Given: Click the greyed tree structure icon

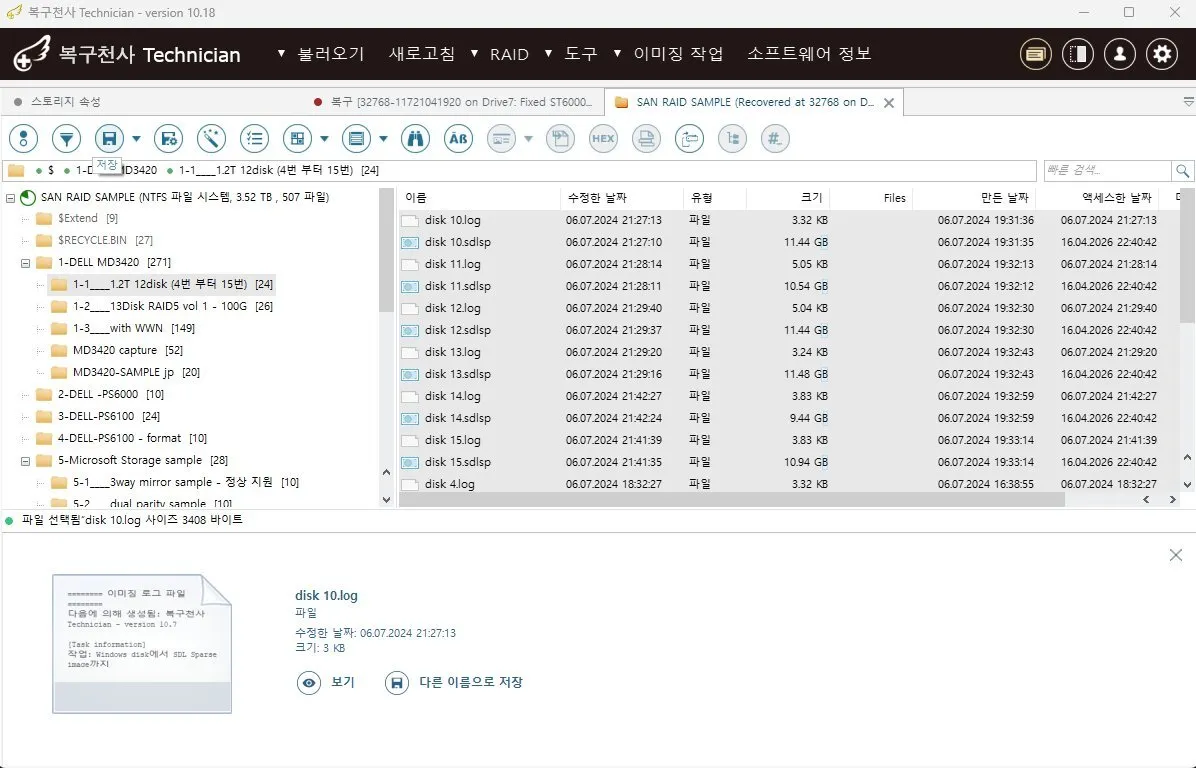Looking at the screenshot, I should tap(732, 139).
